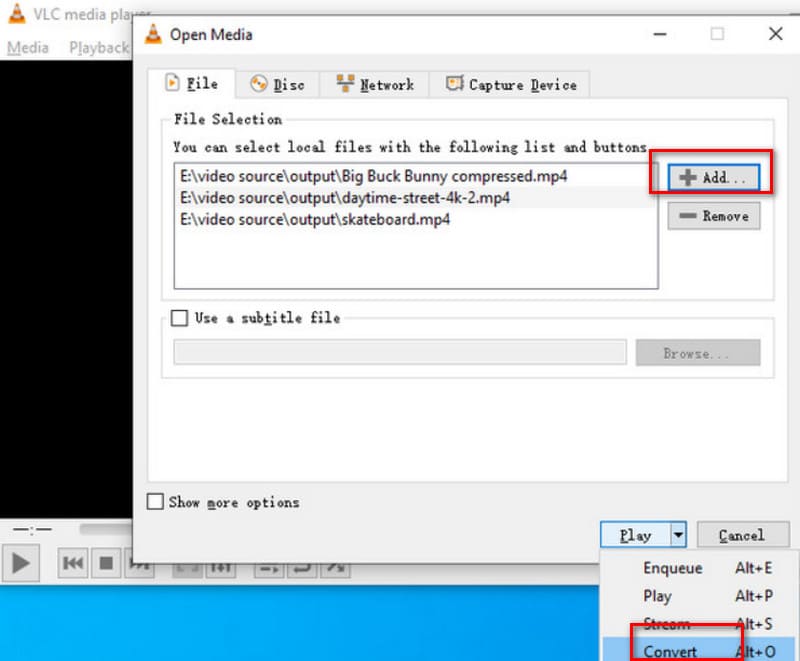Click the VLC cone icon in Open Media title

(x=153, y=34)
